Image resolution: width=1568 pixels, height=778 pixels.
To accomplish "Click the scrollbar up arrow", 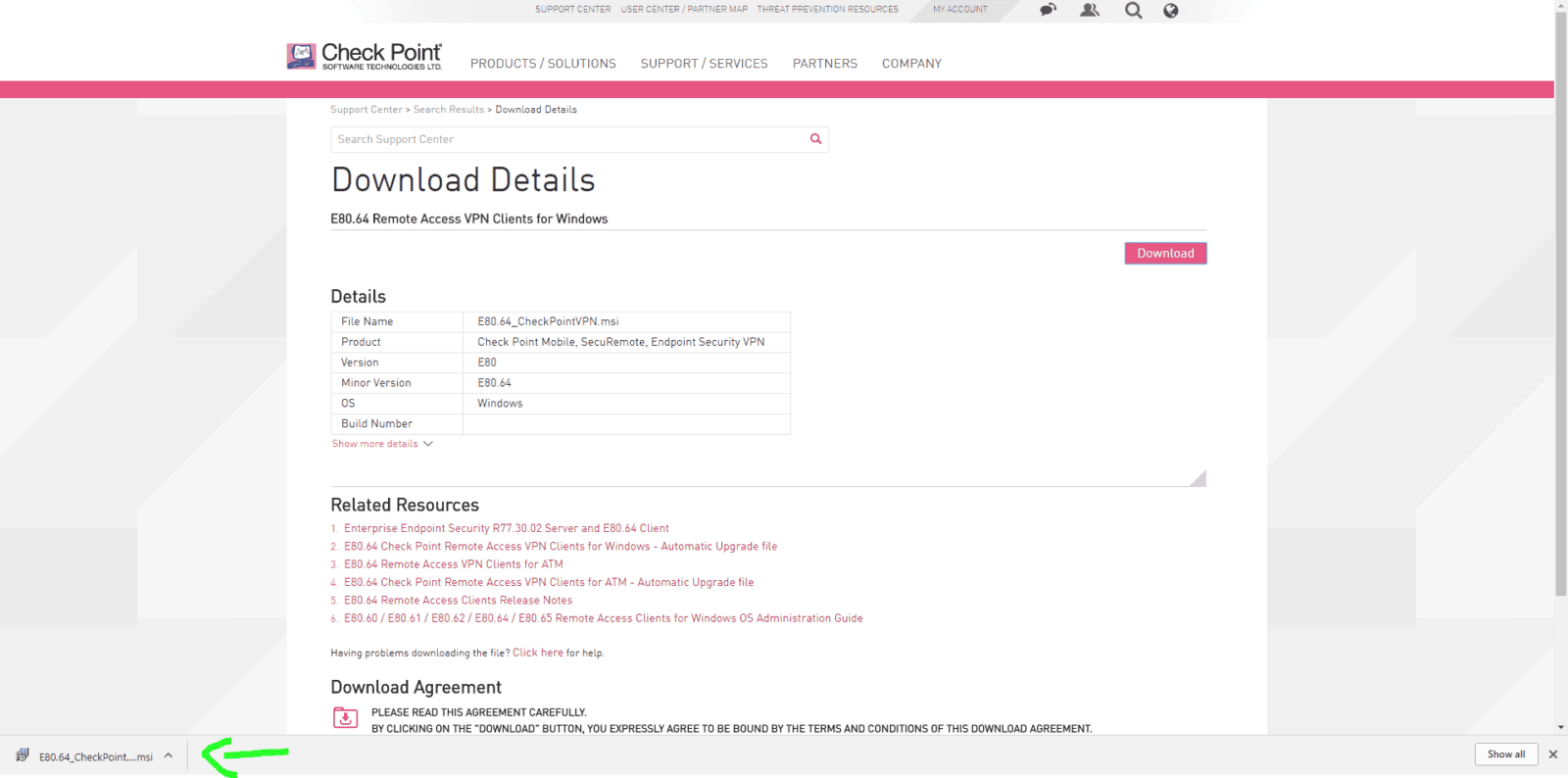I will click(x=1561, y=5).
